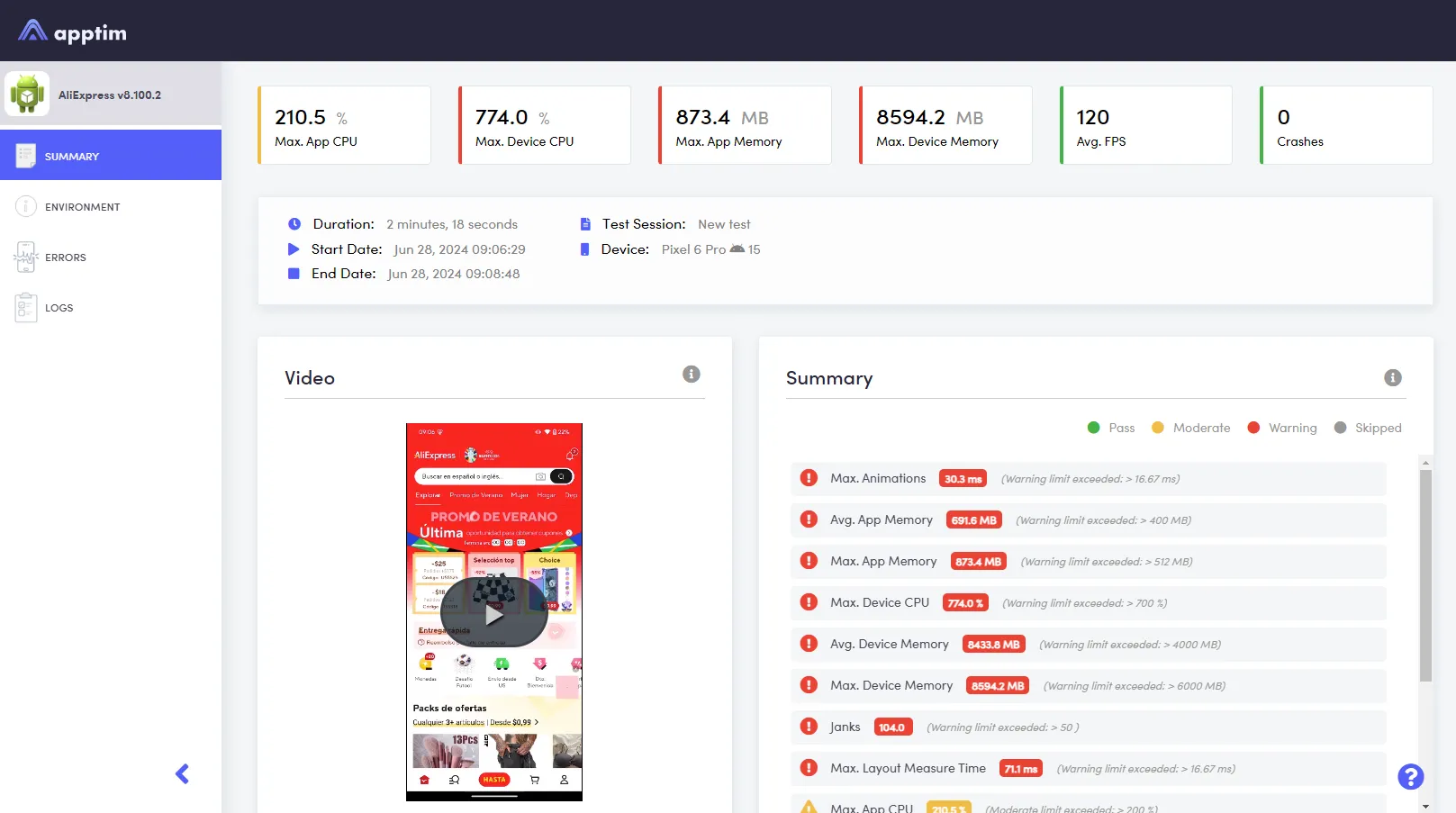Click the 8594.2 MB badge in the Summary list

coord(998,686)
